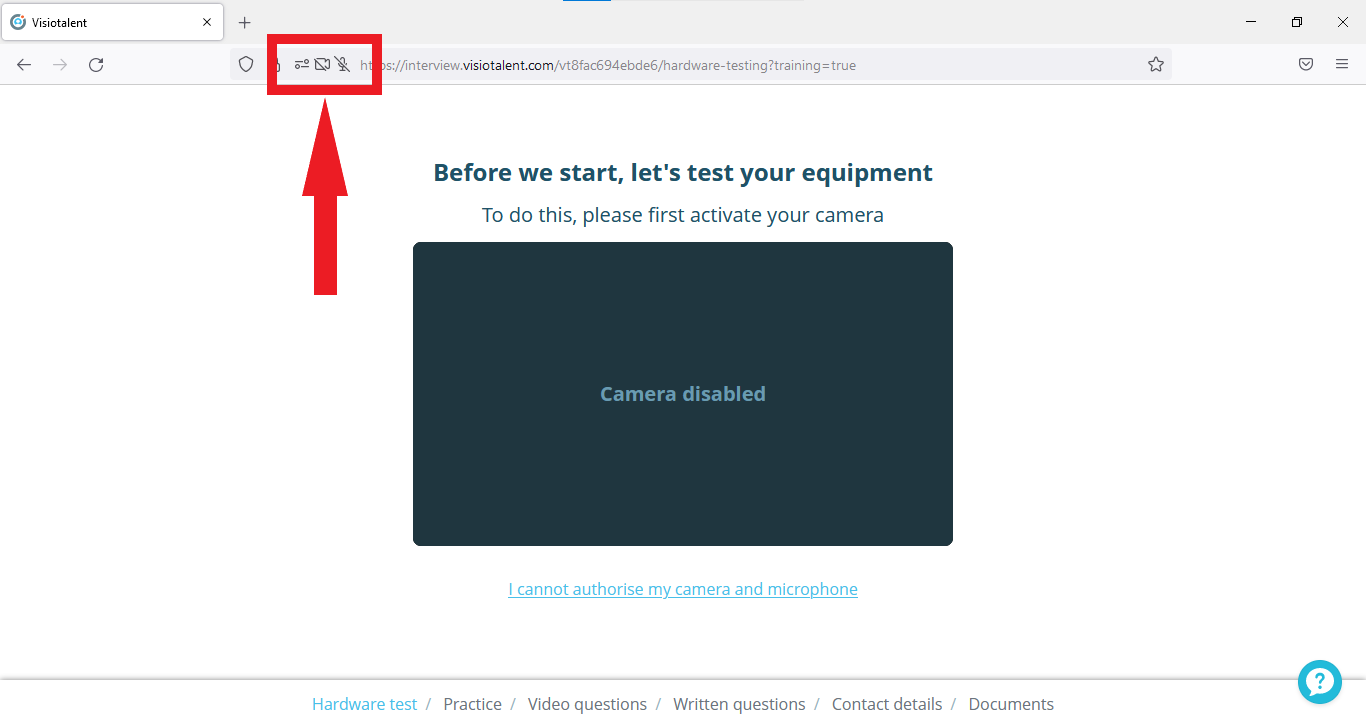This screenshot has width=1366, height=726.
Task: Open the Firefox application menu
Action: [x=1342, y=65]
